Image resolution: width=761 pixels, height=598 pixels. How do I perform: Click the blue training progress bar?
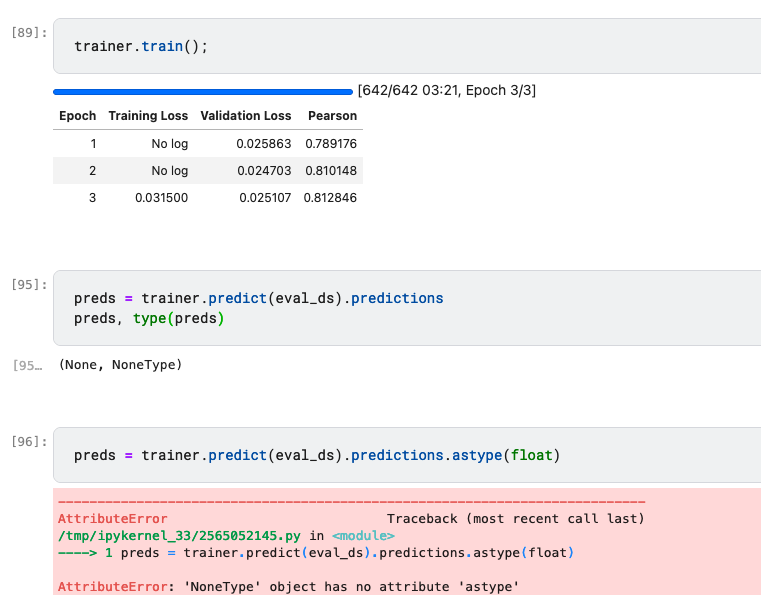(203, 91)
